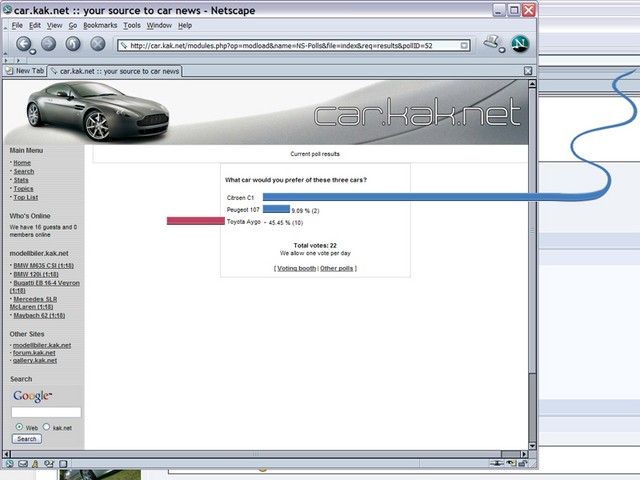
Task: Click the horizontal scrollbar right arrow
Action: [524, 454]
